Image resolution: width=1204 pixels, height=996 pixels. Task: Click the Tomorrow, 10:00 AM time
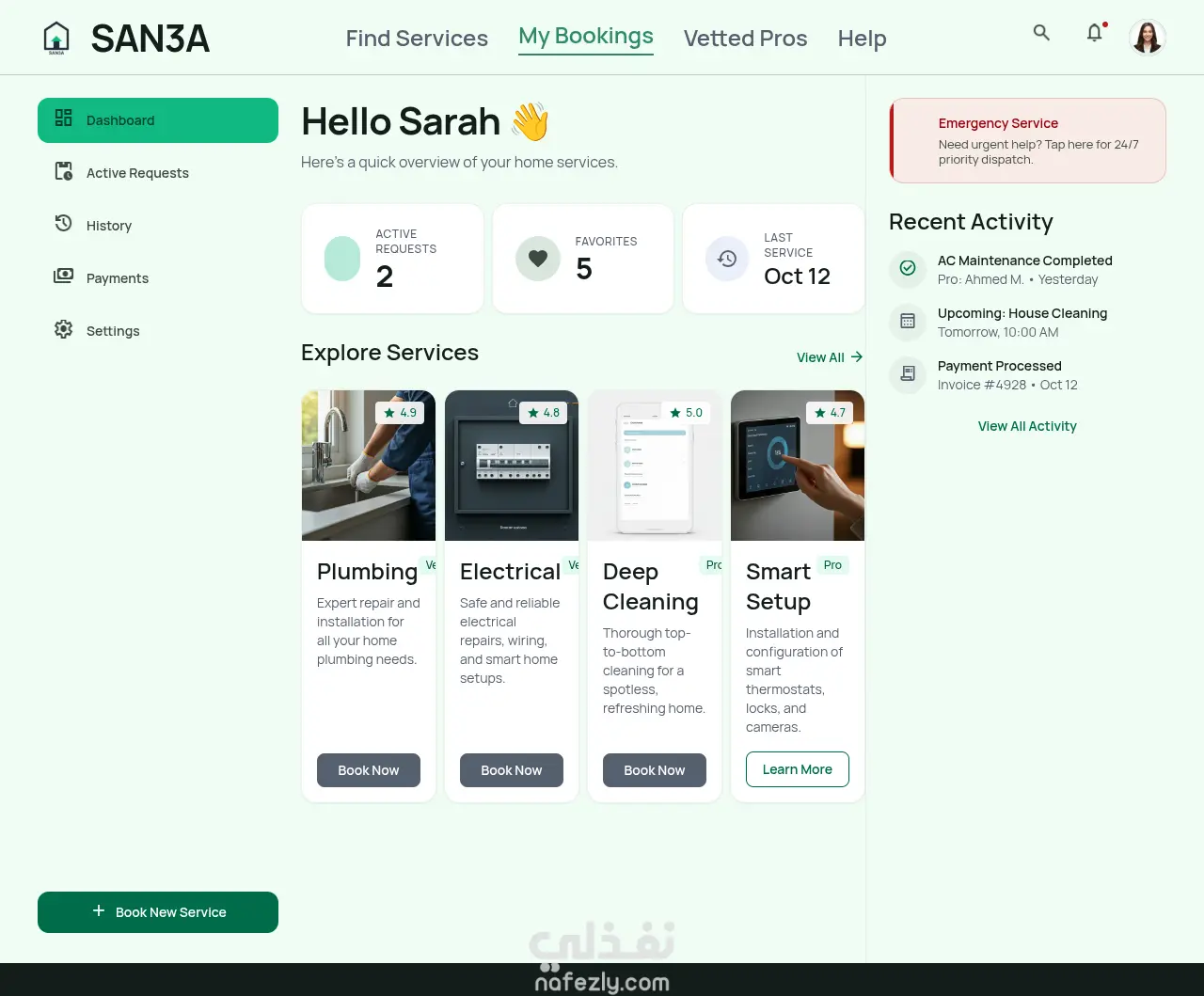pyautogui.click(x=998, y=332)
